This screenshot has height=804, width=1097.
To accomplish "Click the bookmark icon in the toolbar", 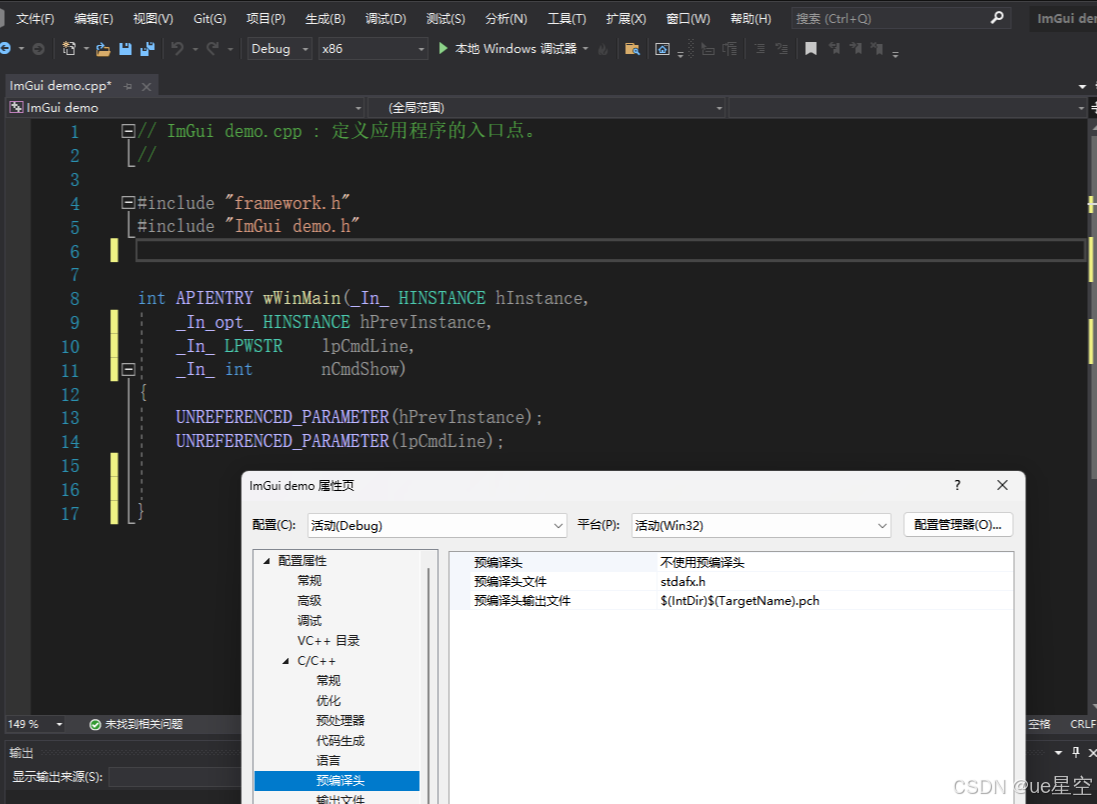I will pos(811,48).
